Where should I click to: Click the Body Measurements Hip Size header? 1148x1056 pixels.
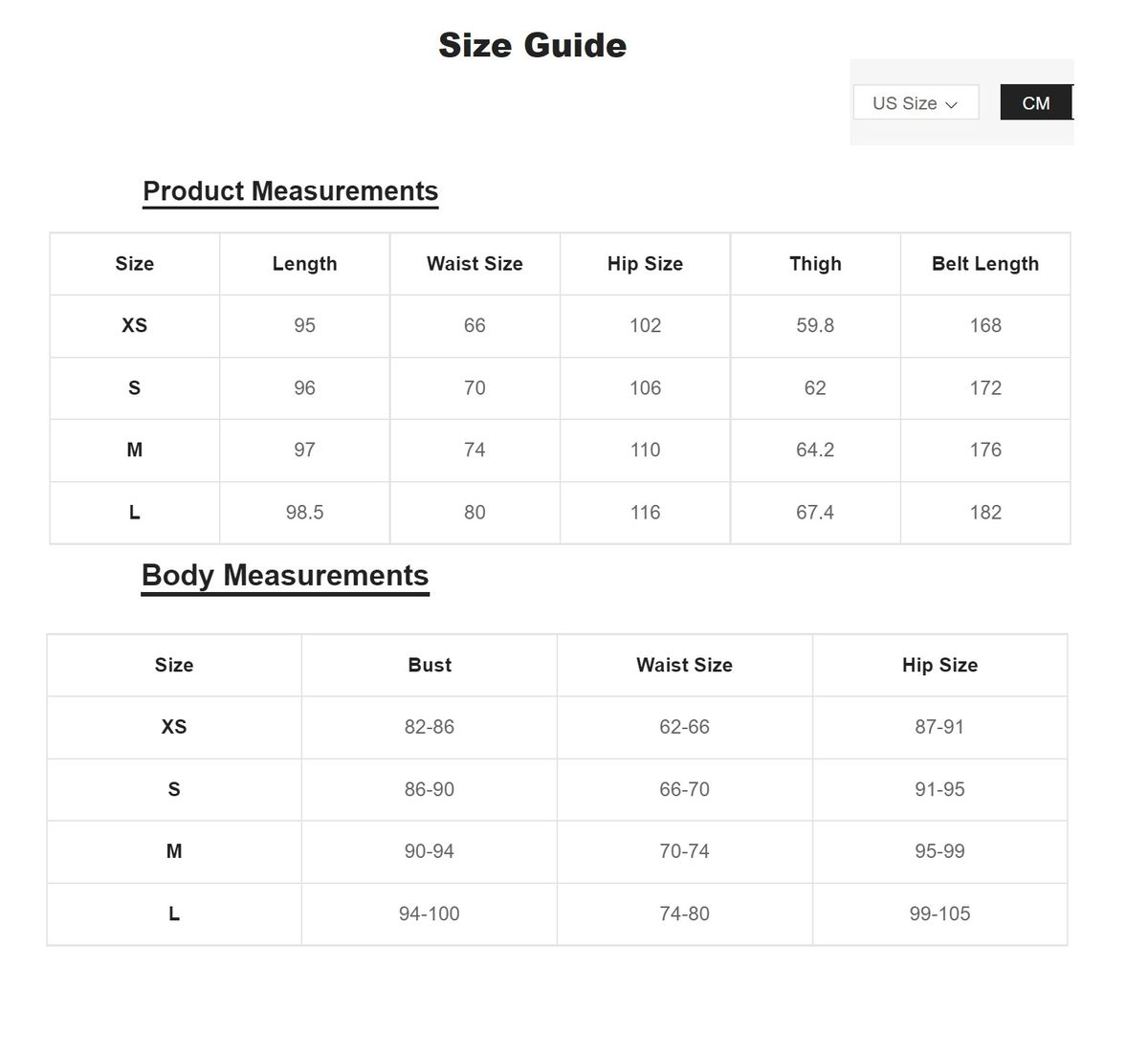coord(939,665)
